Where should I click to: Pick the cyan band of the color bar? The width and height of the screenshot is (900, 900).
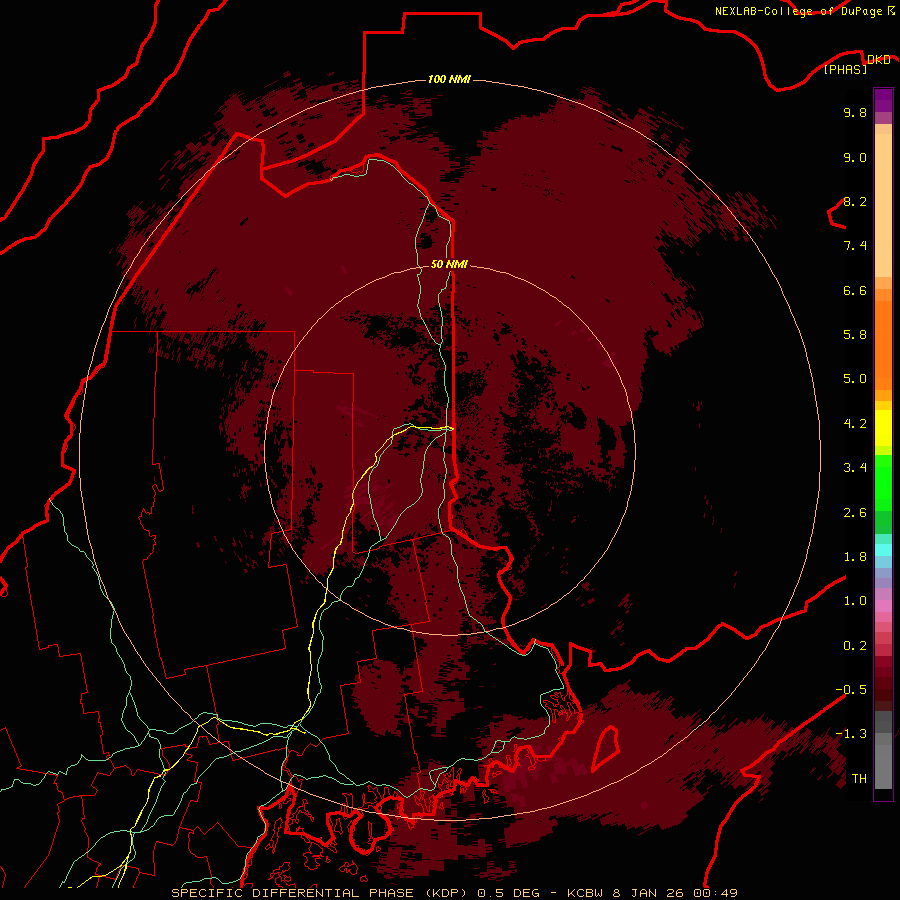(883, 550)
